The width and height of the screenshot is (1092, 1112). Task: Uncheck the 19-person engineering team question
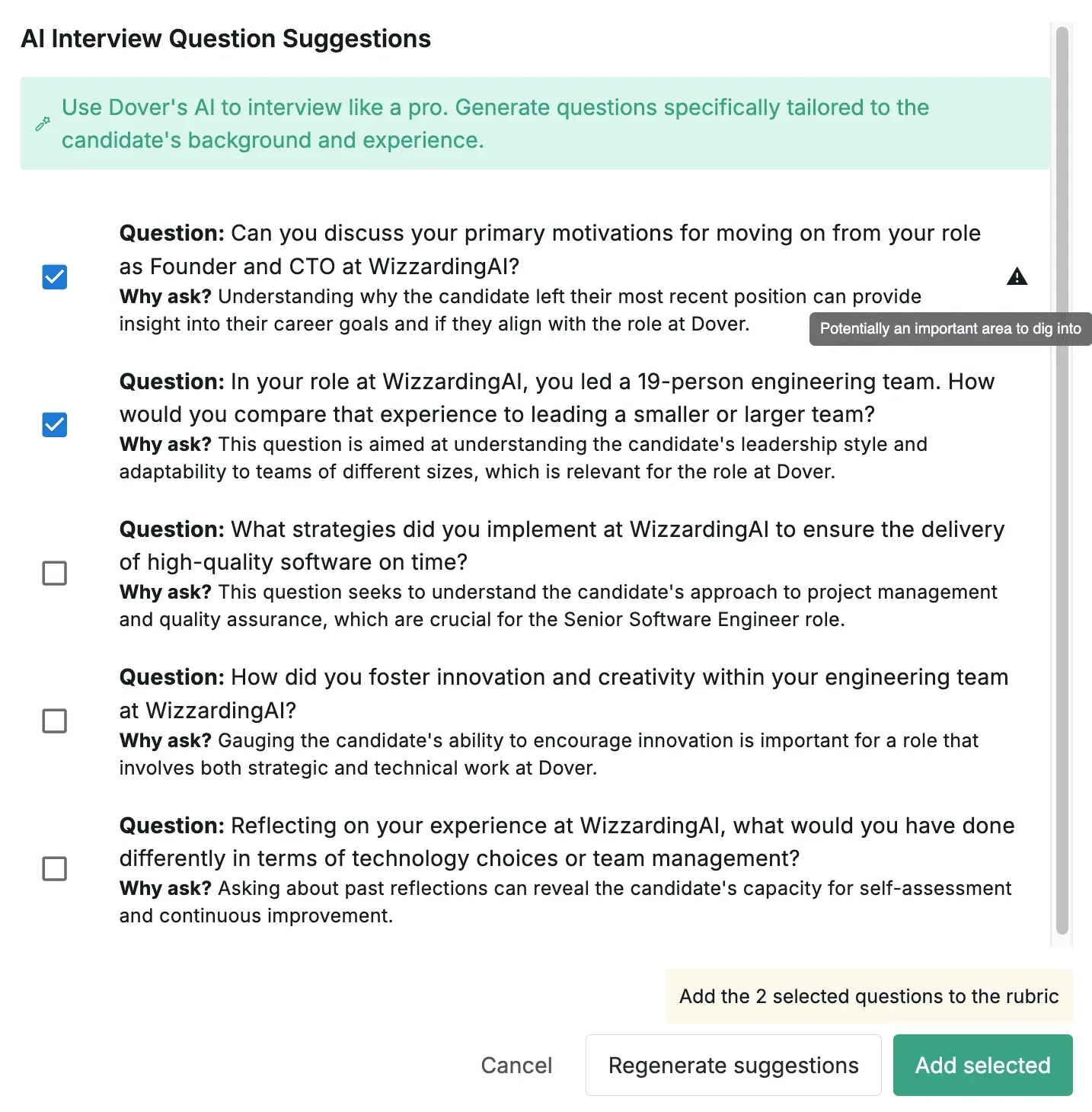click(x=55, y=425)
